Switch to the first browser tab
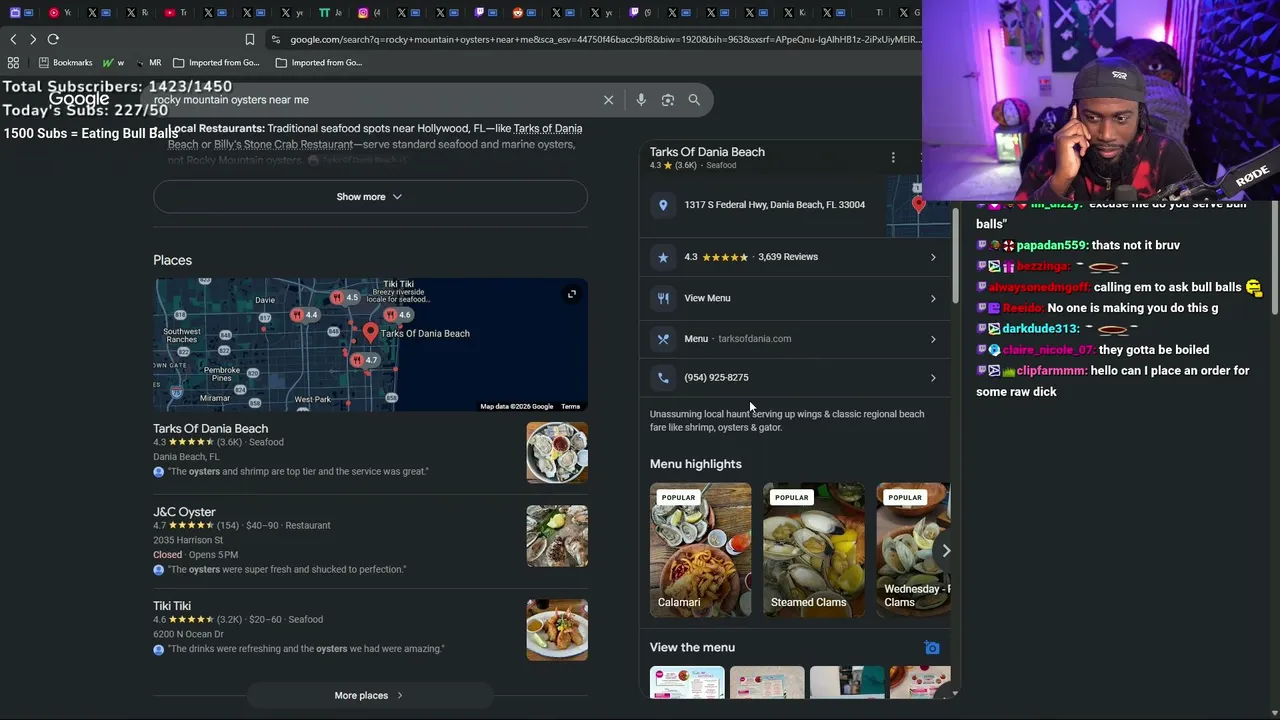 [x=20, y=13]
